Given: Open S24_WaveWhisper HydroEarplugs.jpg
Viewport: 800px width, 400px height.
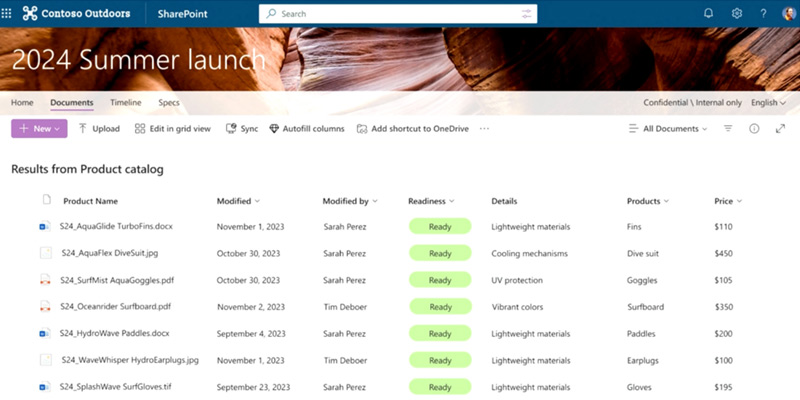Looking at the screenshot, I should [x=130, y=360].
